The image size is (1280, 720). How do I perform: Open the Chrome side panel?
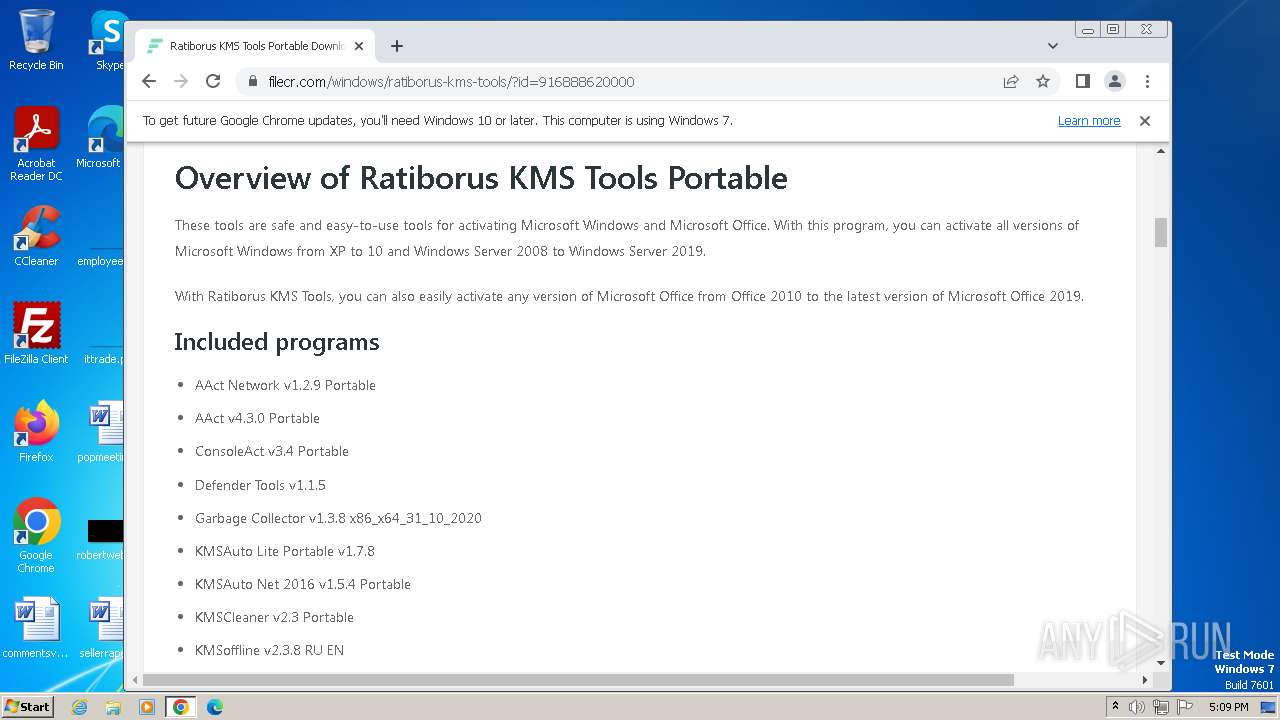(x=1082, y=82)
